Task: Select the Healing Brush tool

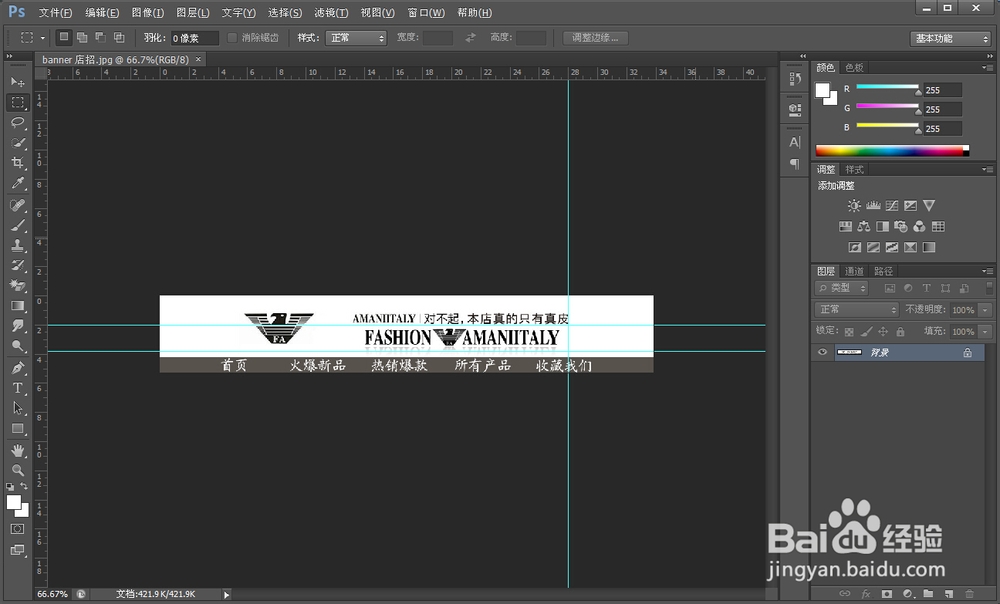Action: (17, 205)
